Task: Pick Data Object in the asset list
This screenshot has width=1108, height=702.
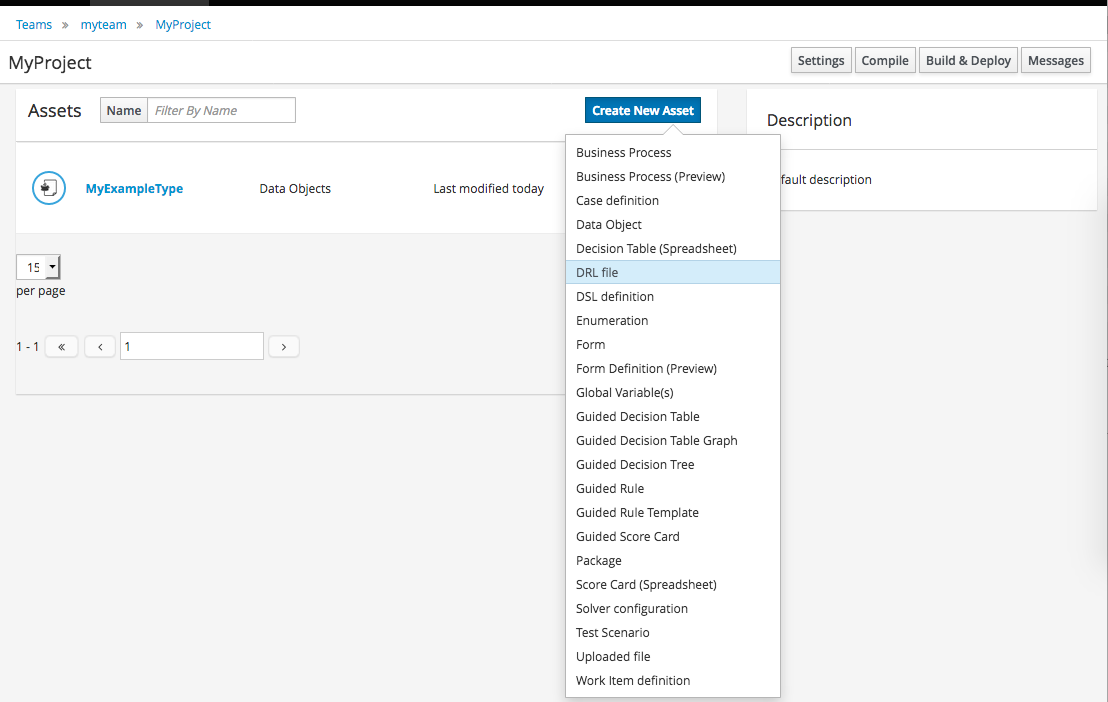Action: pos(608,224)
